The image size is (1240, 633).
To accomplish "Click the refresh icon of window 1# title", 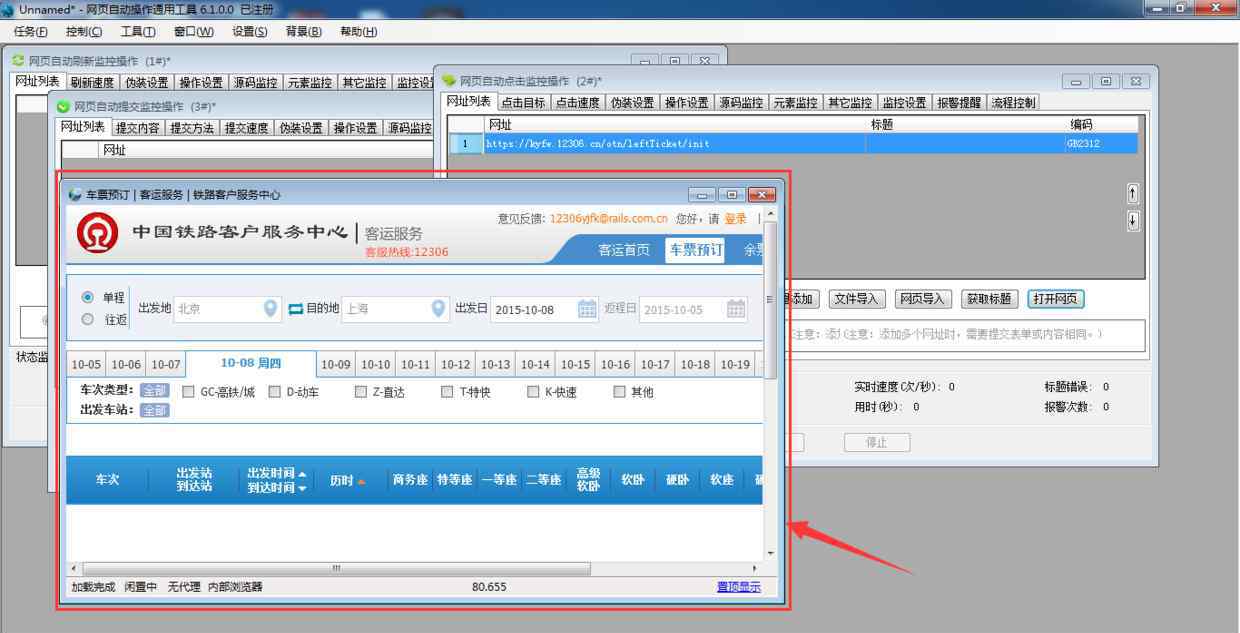I will pyautogui.click(x=17, y=61).
